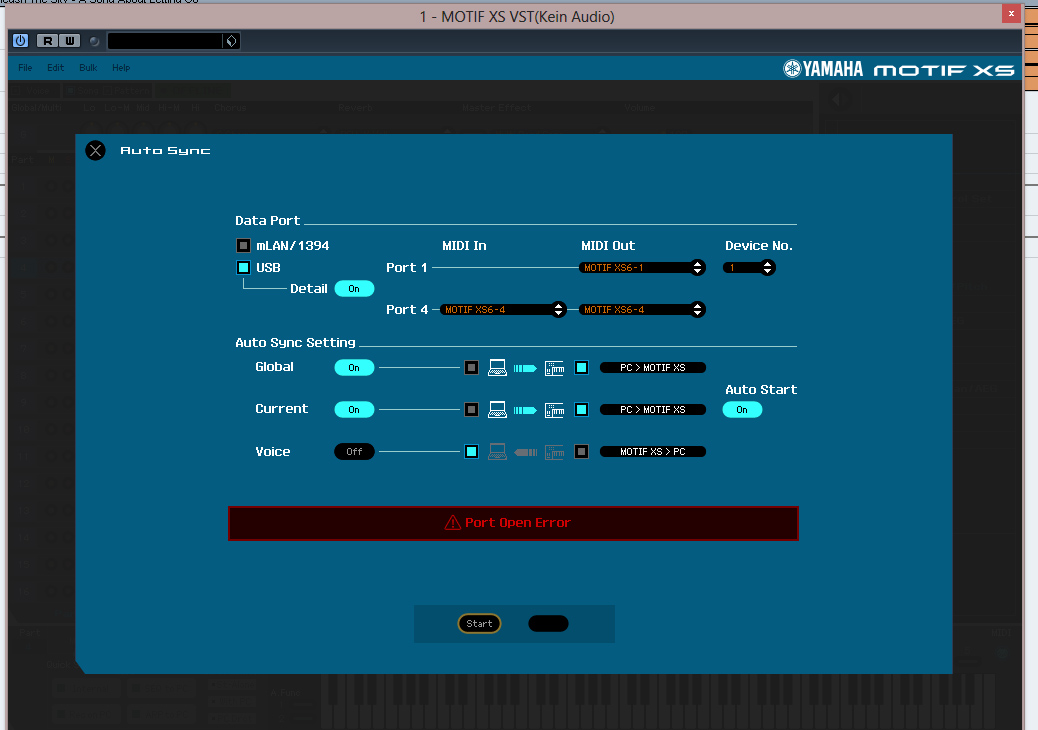
Task: Click the transfer arrow in Voice row
Action: pyautogui.click(x=526, y=452)
